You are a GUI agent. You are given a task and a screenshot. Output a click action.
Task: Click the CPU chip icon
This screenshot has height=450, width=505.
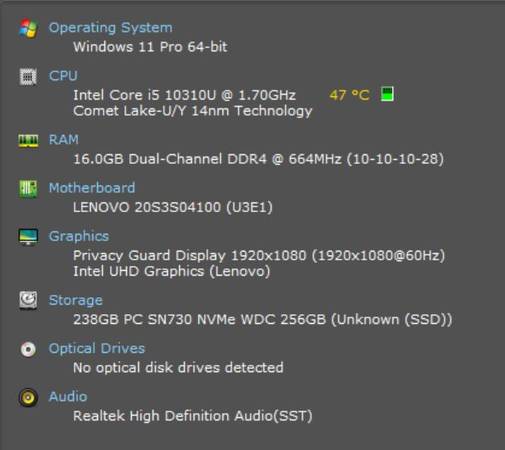[x=28, y=77]
